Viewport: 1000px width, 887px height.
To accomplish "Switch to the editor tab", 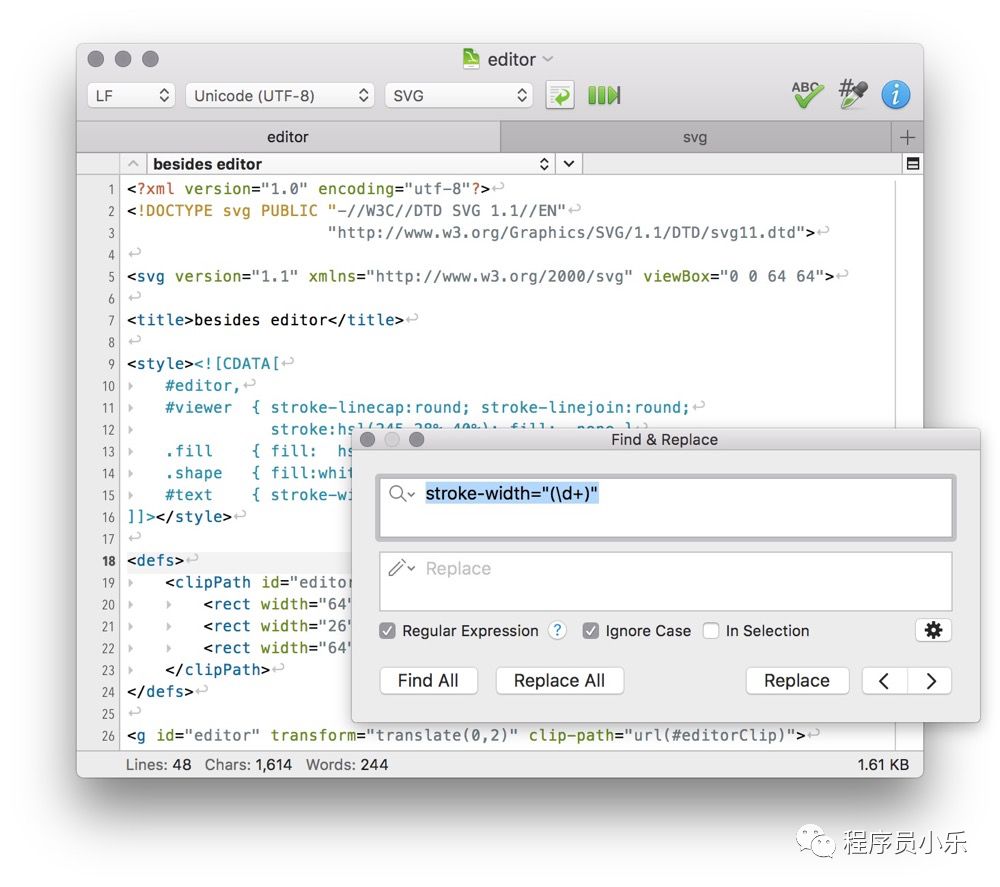I will click(288, 137).
